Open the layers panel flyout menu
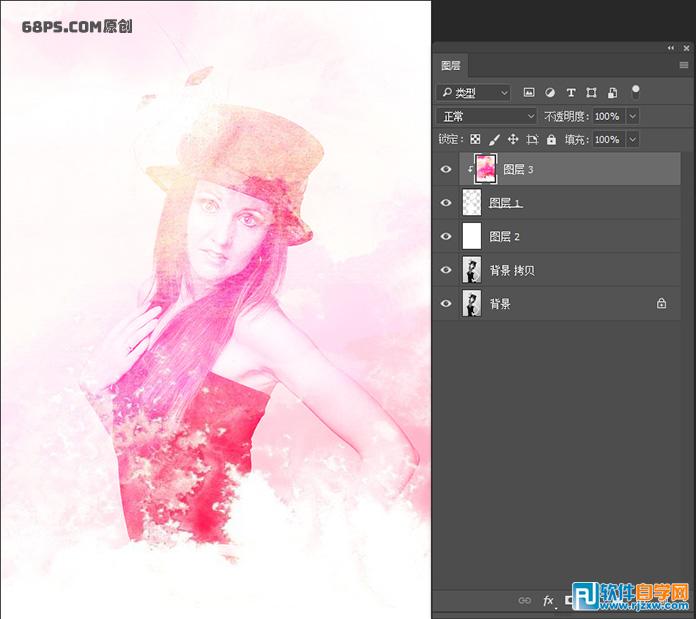The height and width of the screenshot is (619, 696). coord(684,65)
